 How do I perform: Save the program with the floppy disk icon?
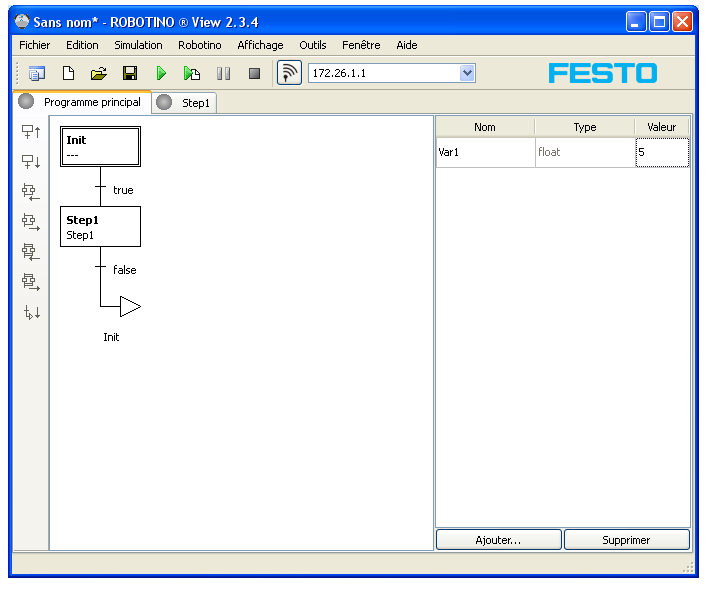130,73
